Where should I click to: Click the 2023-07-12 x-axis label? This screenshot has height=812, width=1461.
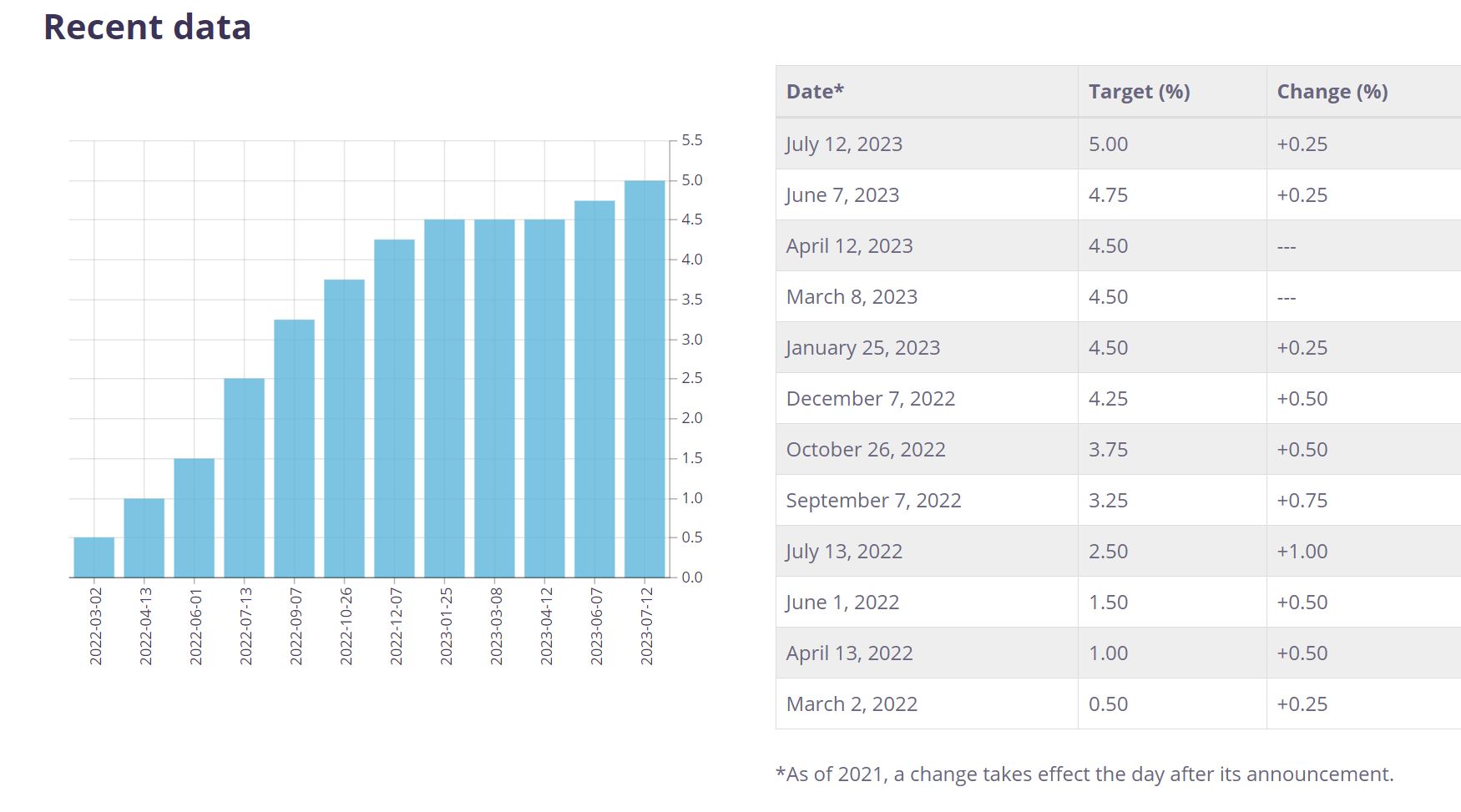pyautogui.click(x=646, y=626)
